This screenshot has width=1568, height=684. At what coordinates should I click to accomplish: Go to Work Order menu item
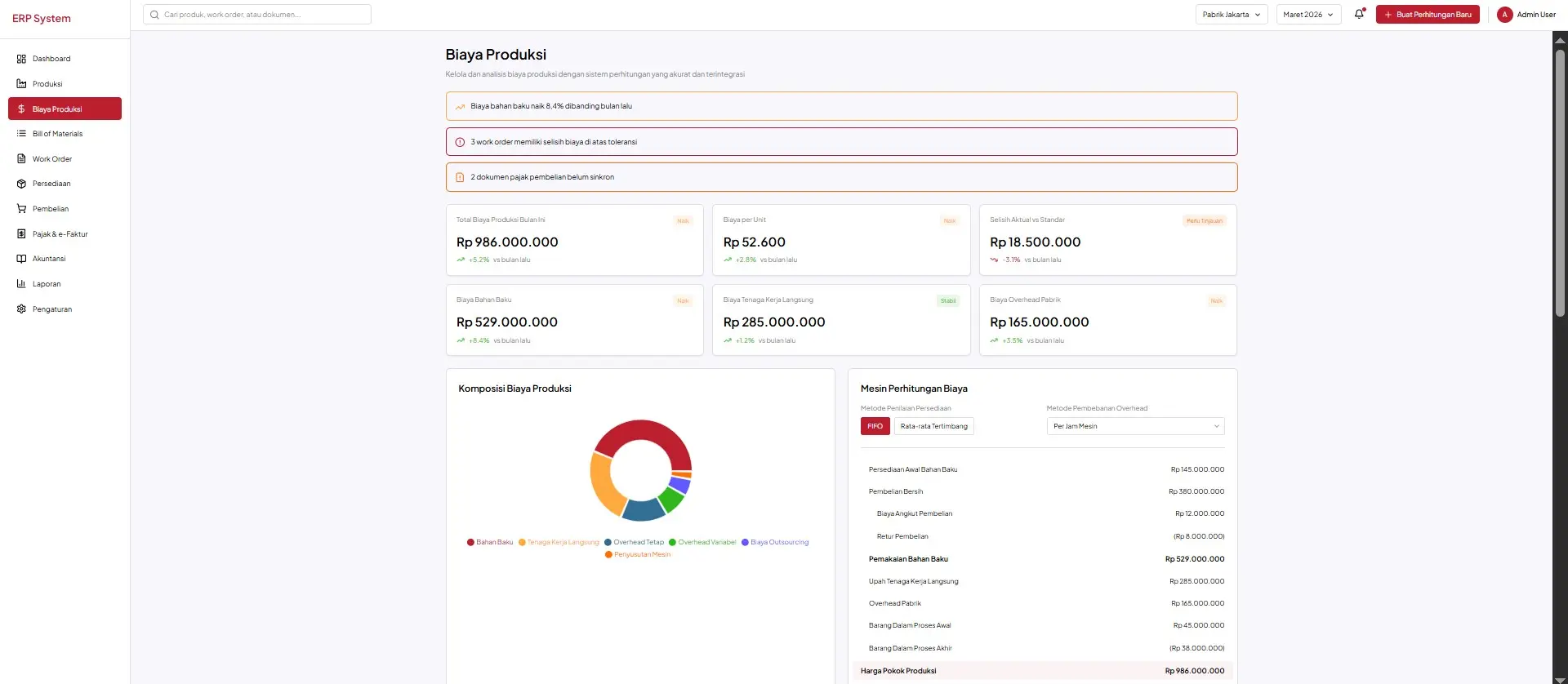[x=52, y=159]
